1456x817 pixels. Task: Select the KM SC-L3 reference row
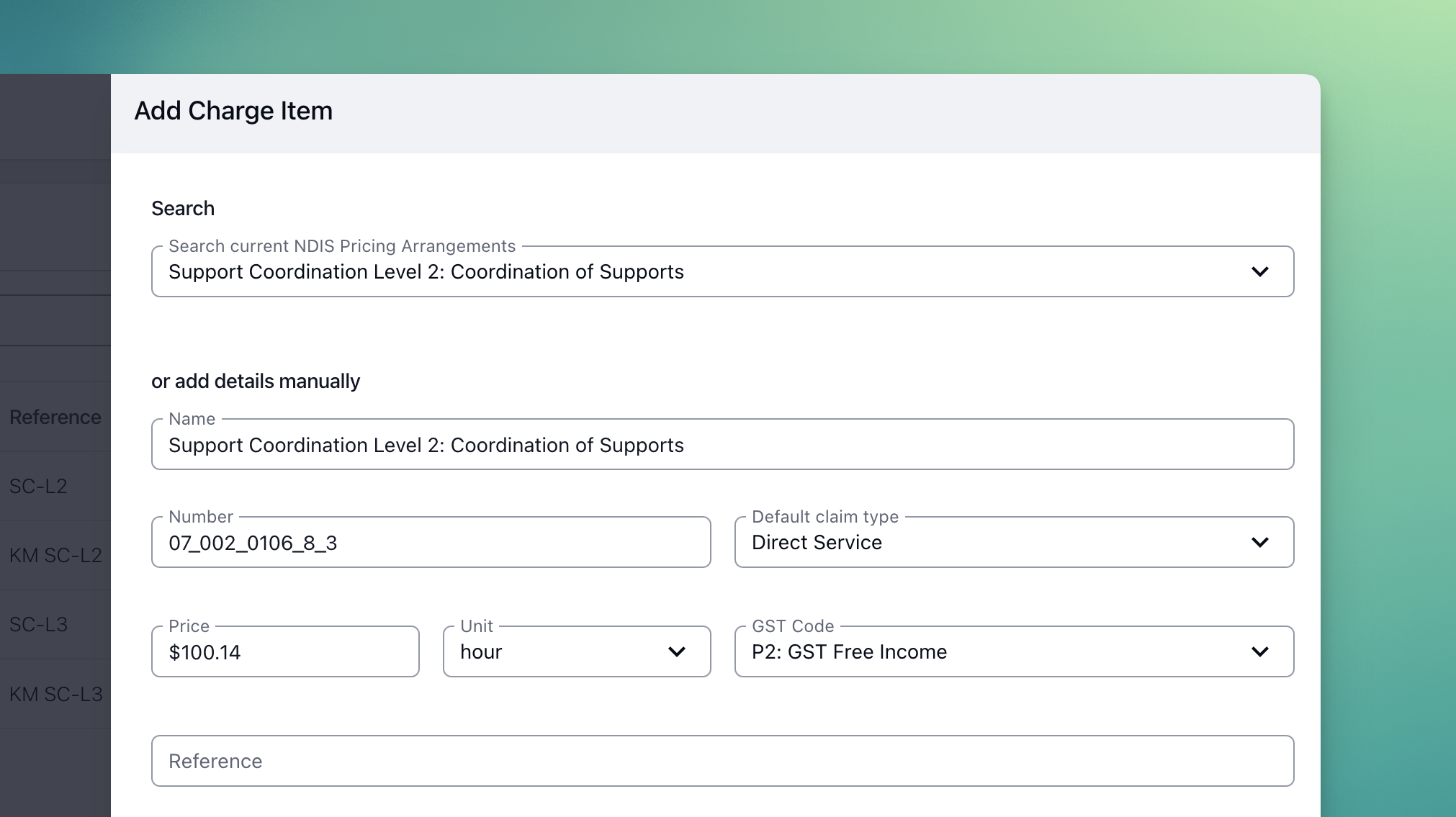55,695
